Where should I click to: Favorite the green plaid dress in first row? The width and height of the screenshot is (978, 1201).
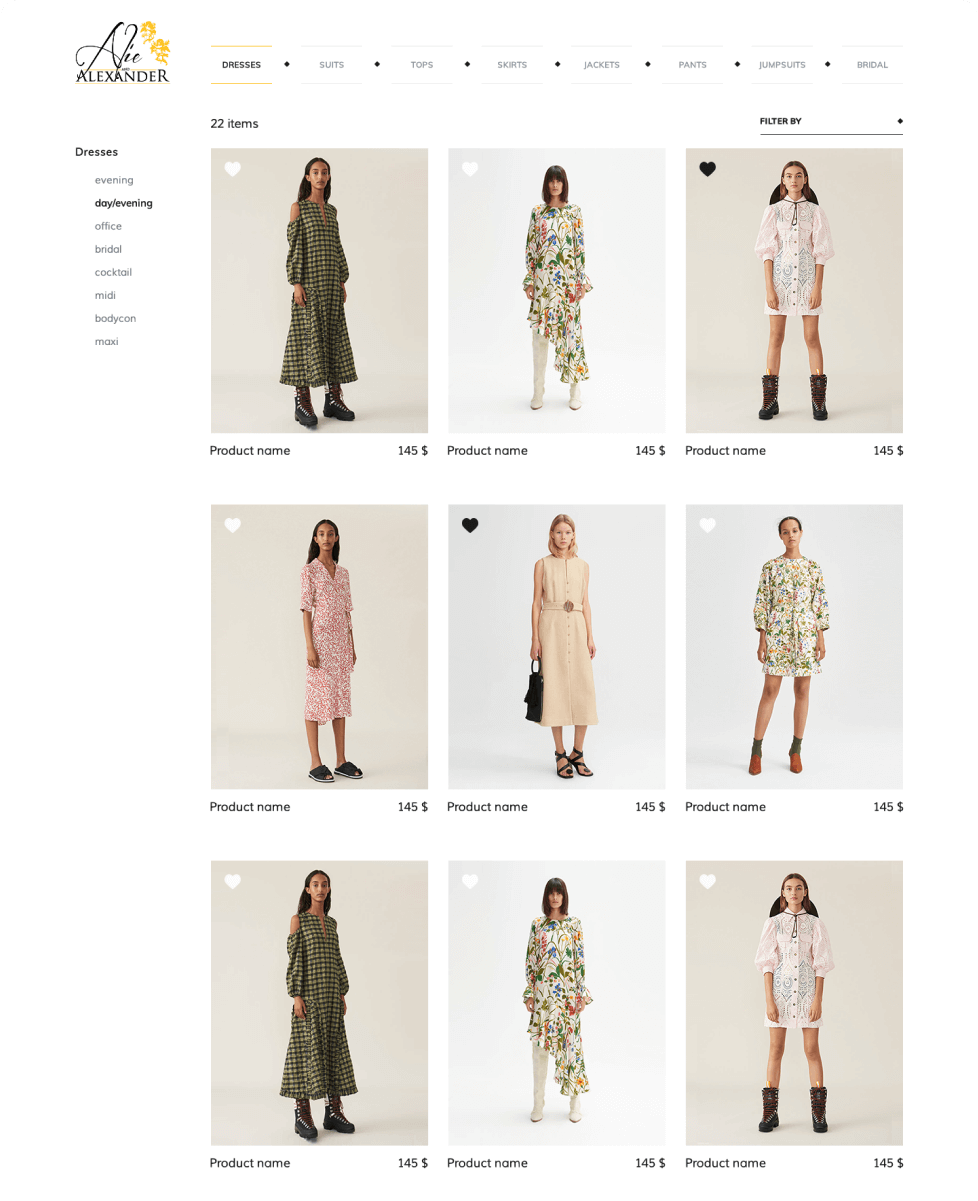233,170
